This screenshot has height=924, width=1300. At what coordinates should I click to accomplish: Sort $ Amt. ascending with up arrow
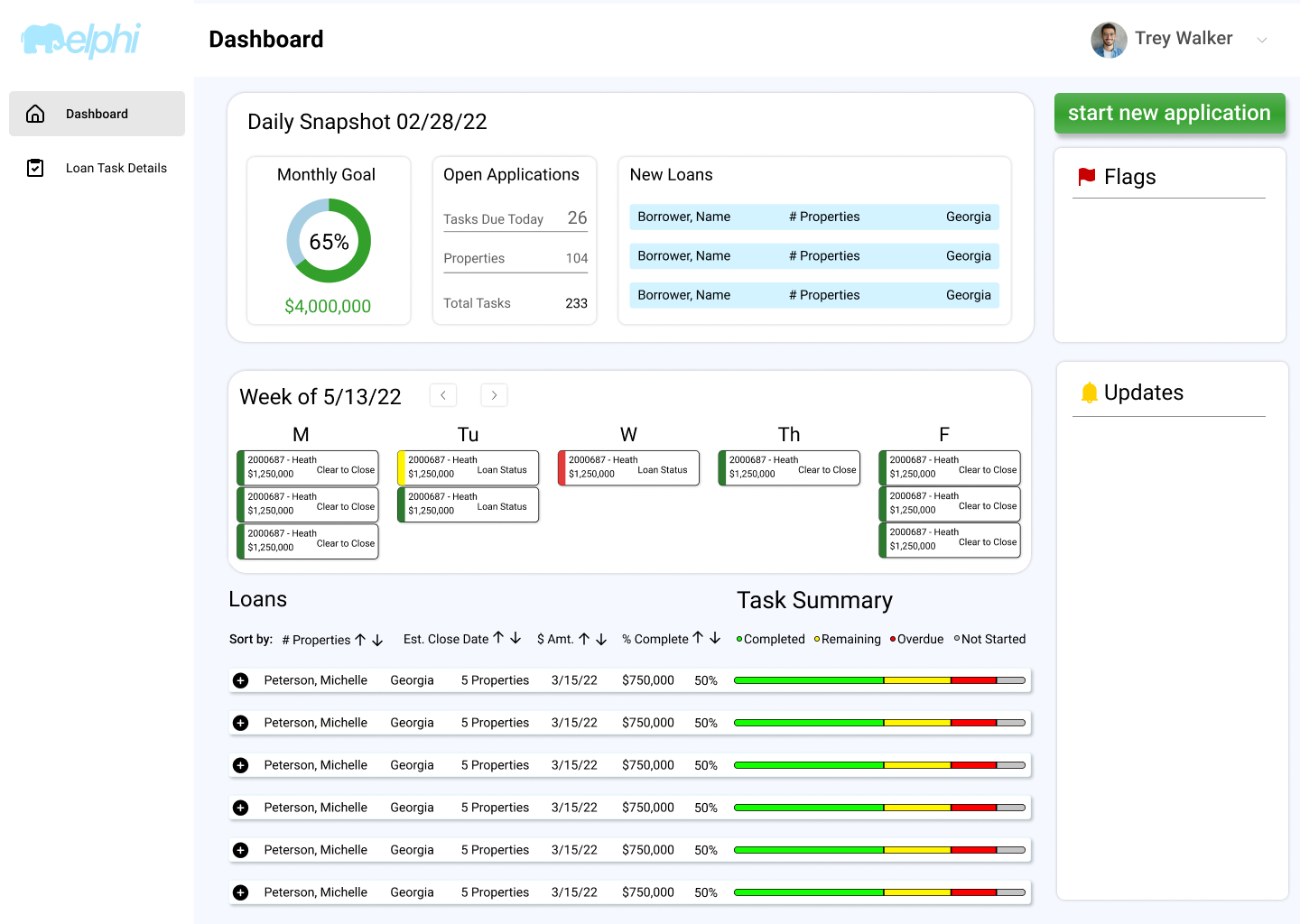(x=584, y=639)
